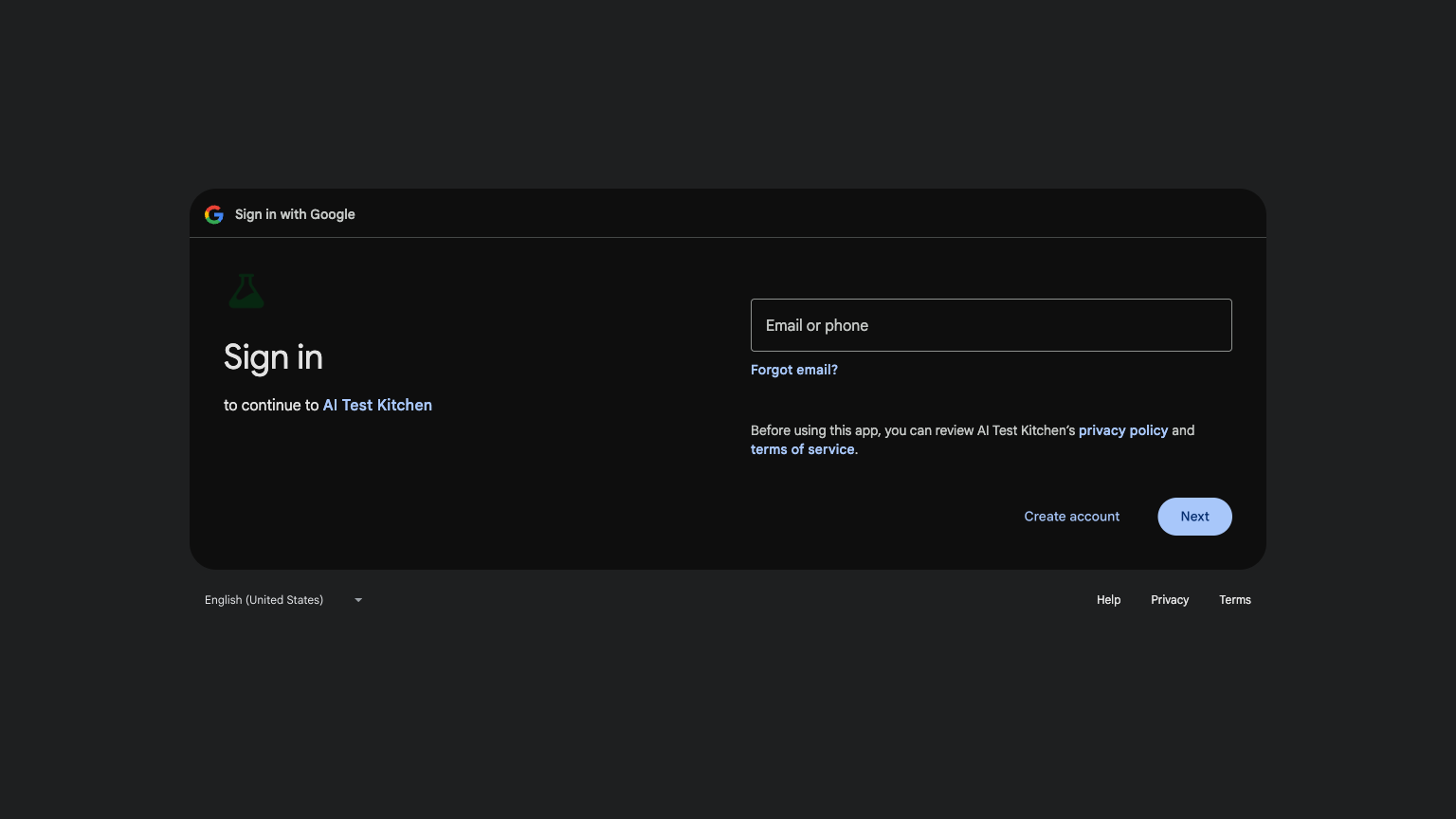Click the dropdown arrow beside English (United States)
The image size is (1456, 819).
click(x=358, y=599)
